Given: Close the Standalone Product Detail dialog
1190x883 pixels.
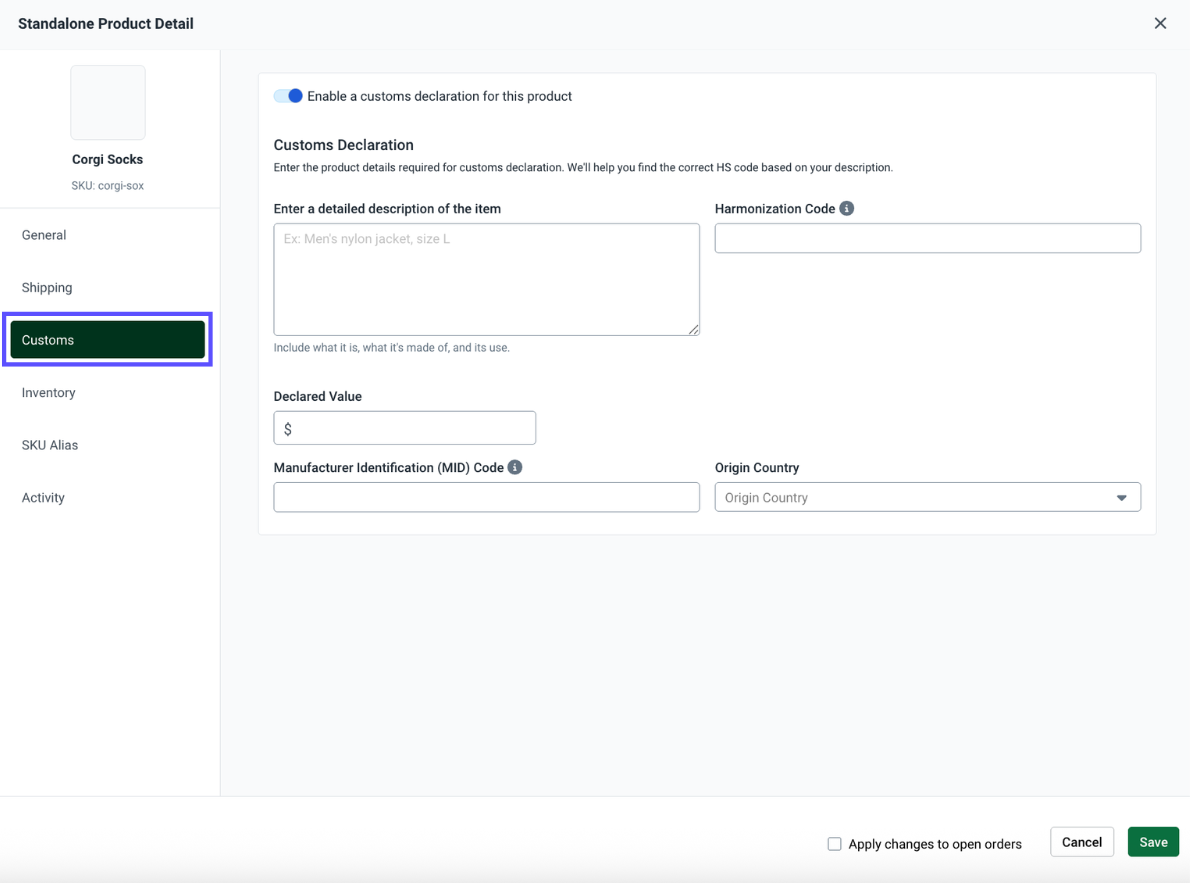Looking at the screenshot, I should 1160,24.
